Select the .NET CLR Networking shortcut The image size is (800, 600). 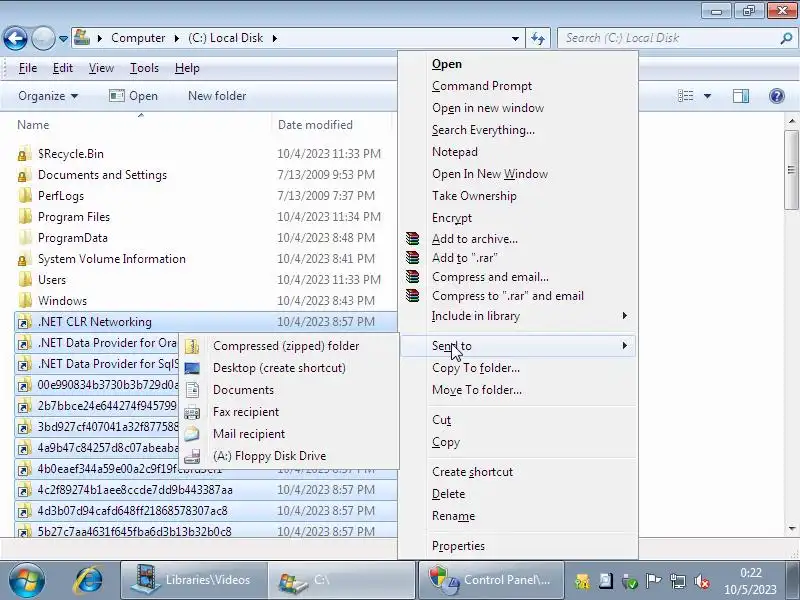(94, 322)
